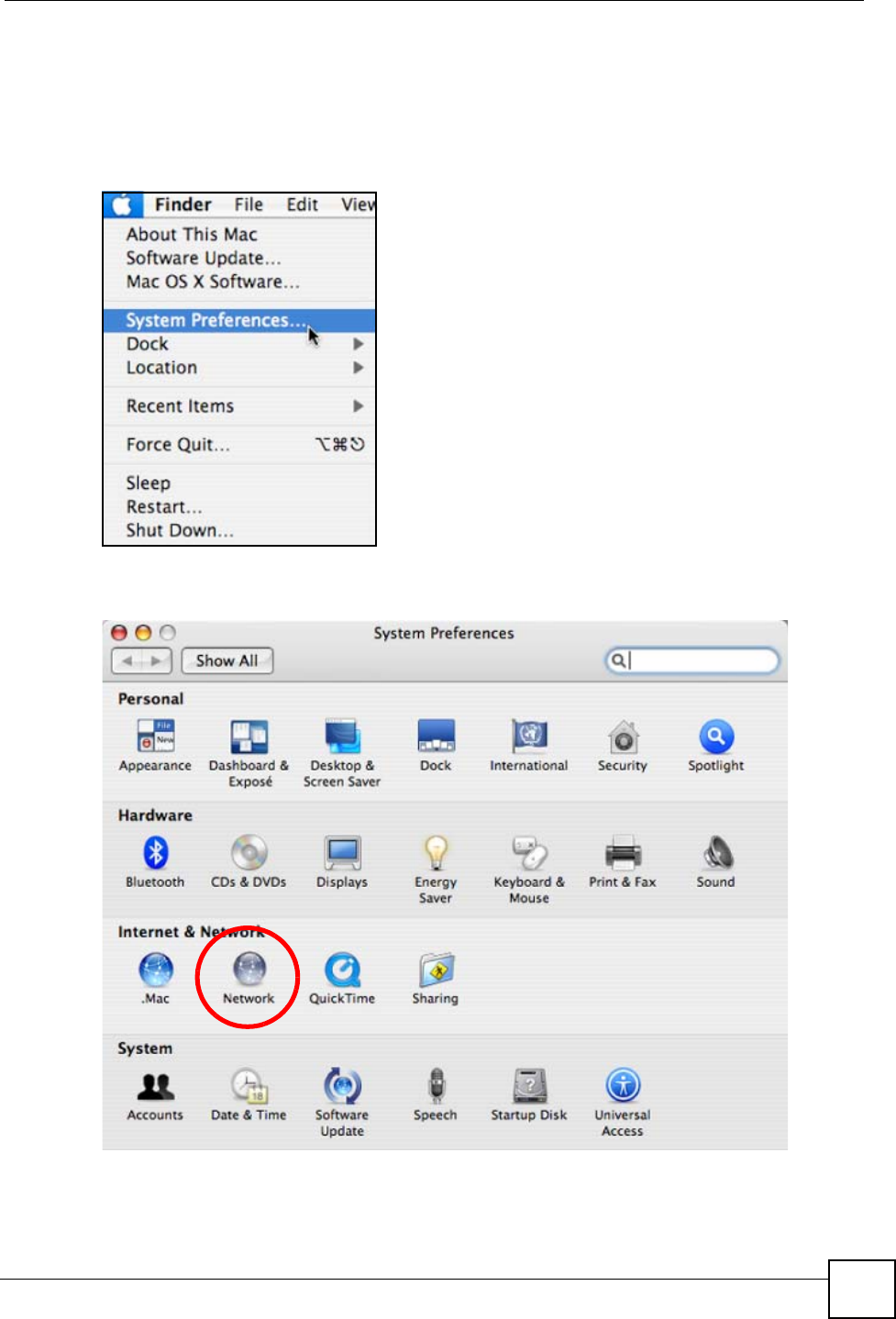Click the search magnifier icon

point(619,660)
